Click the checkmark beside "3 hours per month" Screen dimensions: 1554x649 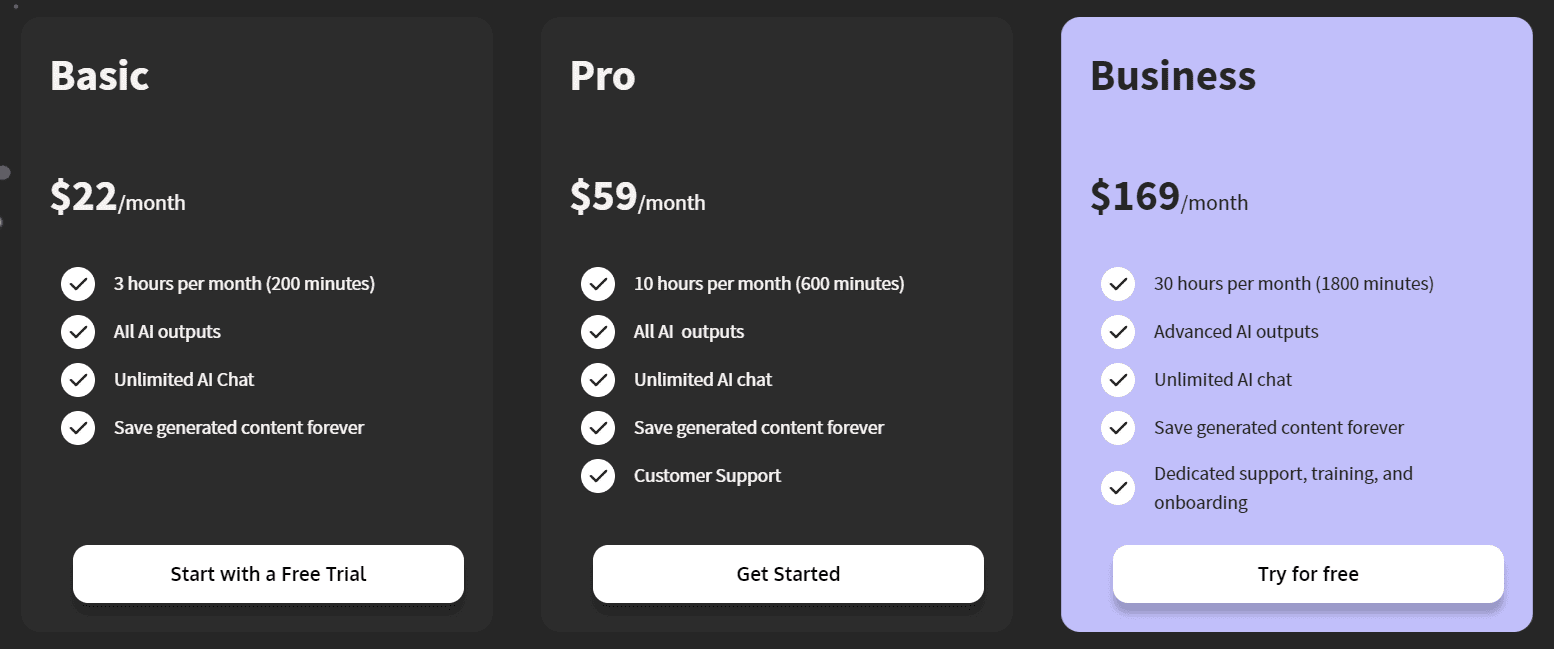78,284
